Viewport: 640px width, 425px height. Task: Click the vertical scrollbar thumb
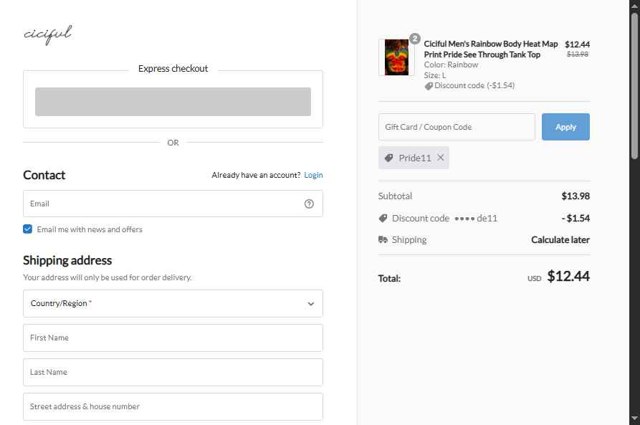coord(634,86)
